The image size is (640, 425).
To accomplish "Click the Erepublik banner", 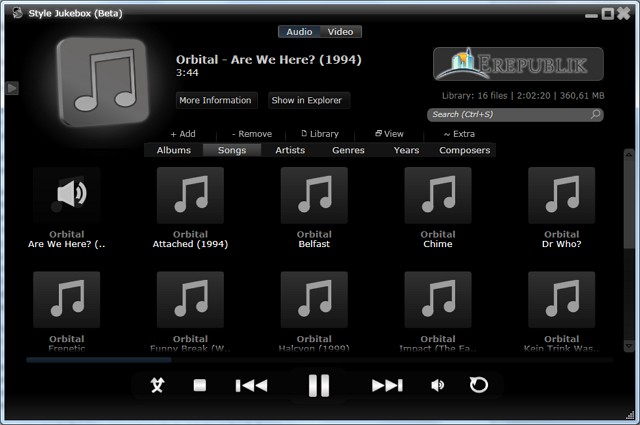I will [x=518, y=64].
